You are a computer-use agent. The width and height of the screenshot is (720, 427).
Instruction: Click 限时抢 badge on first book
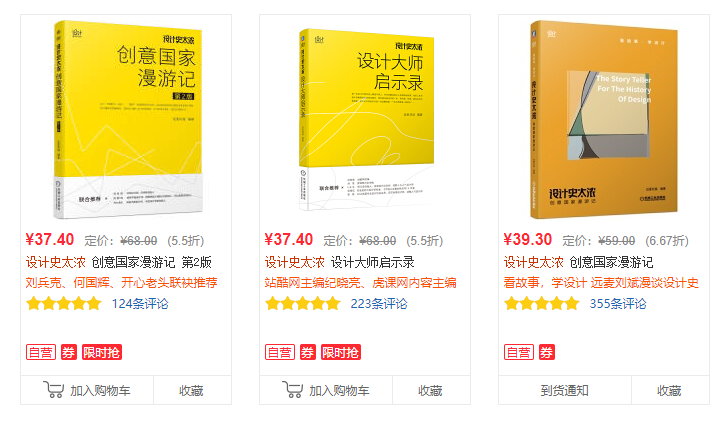(x=102, y=352)
